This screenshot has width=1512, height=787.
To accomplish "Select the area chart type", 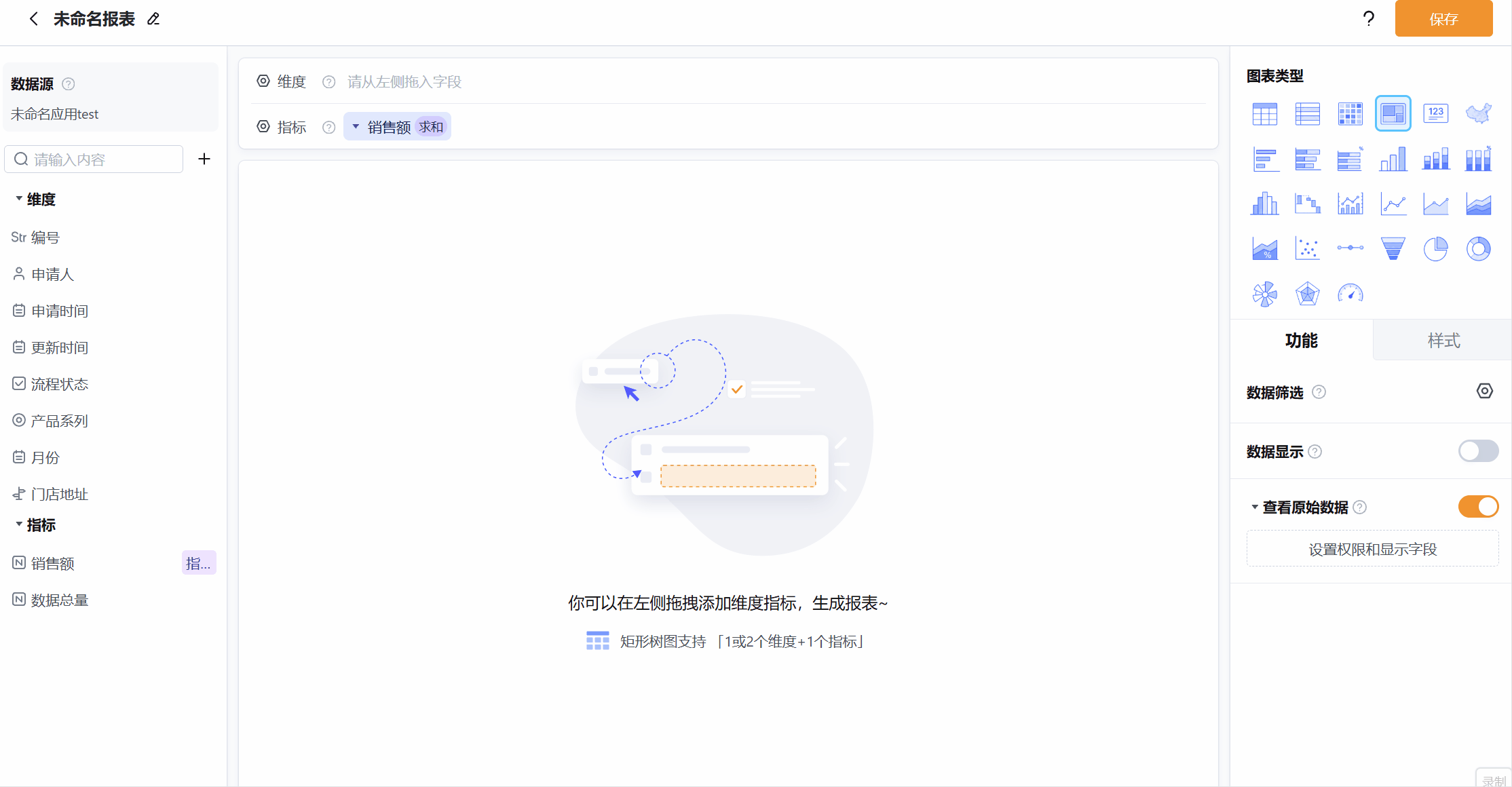I will [x=1435, y=204].
